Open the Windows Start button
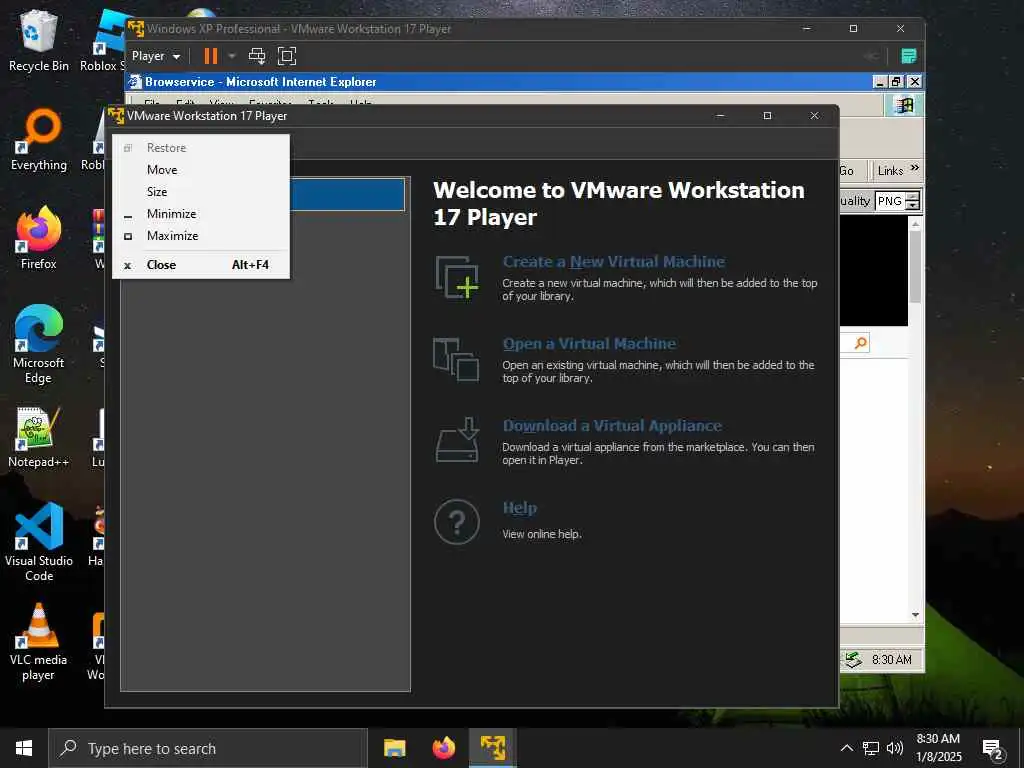 click(x=24, y=748)
